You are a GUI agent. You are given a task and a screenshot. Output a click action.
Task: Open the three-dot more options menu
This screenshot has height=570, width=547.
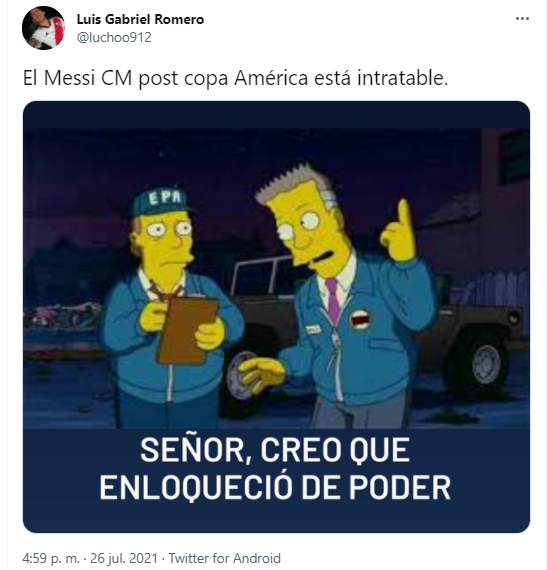click(522, 19)
